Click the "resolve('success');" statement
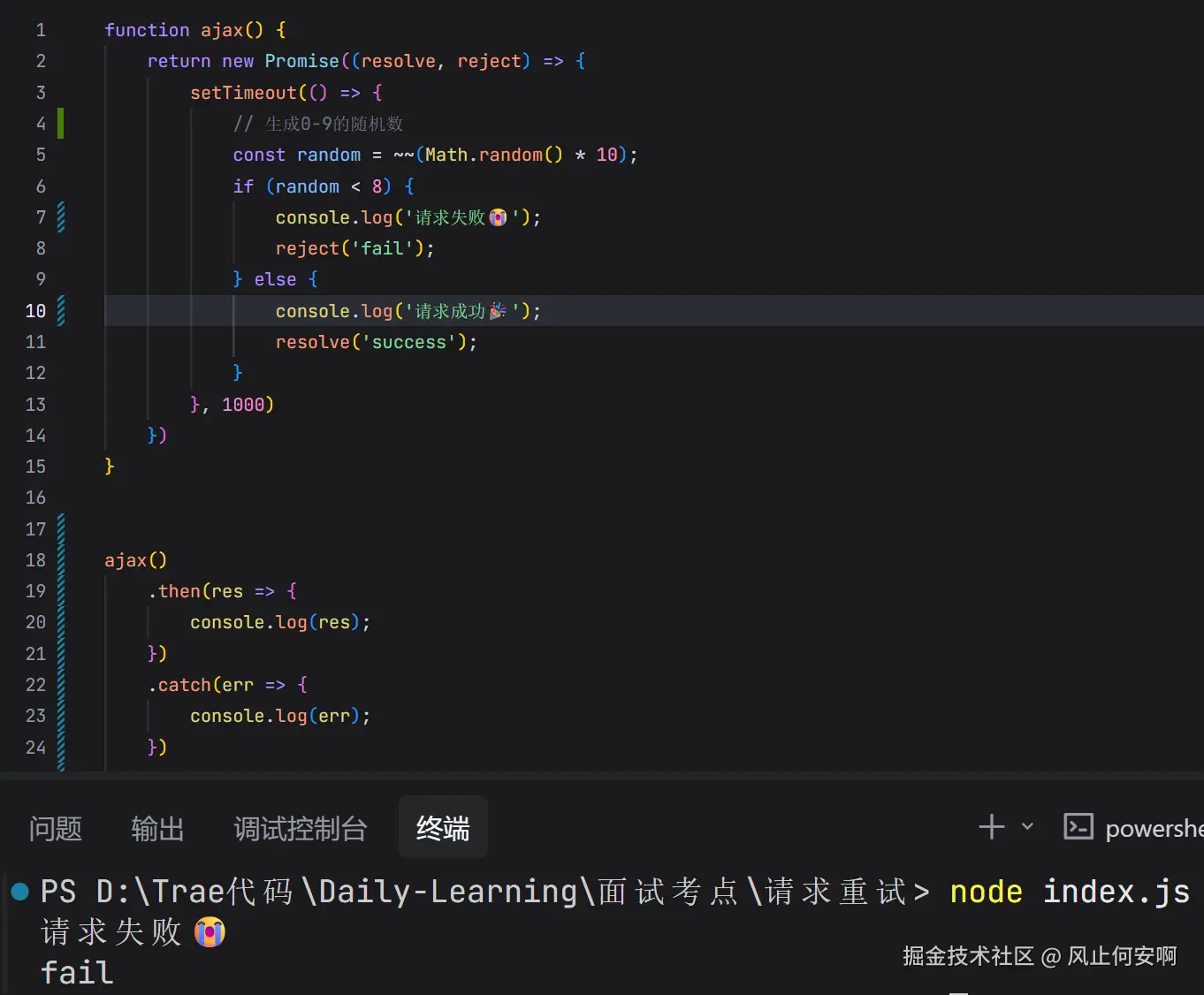 [x=377, y=342]
